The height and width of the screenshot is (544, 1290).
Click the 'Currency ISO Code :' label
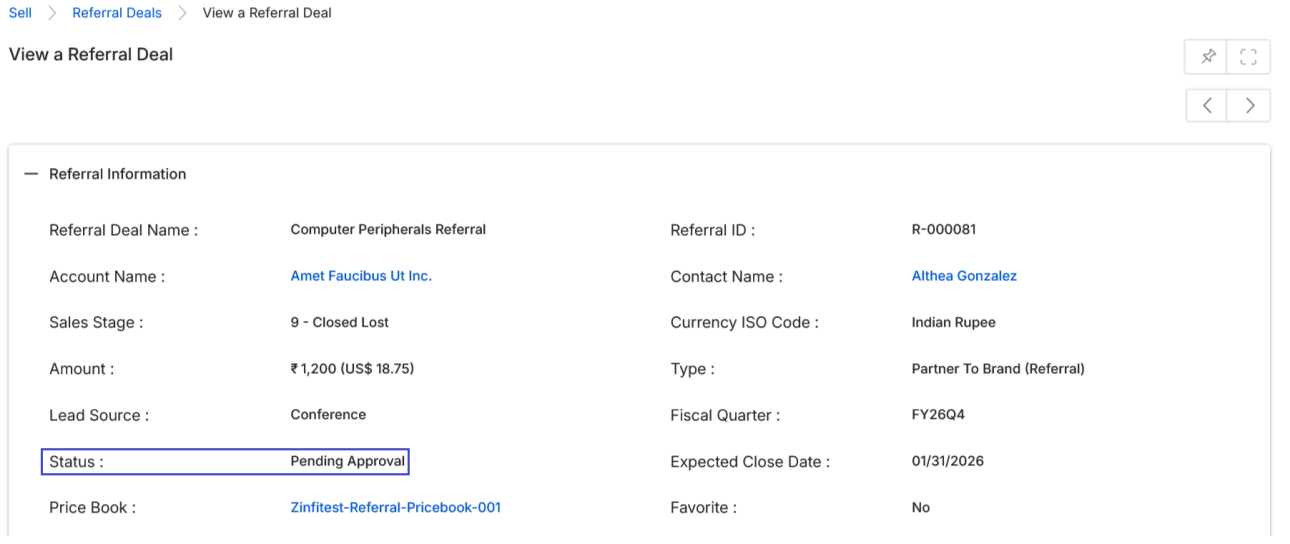click(745, 323)
